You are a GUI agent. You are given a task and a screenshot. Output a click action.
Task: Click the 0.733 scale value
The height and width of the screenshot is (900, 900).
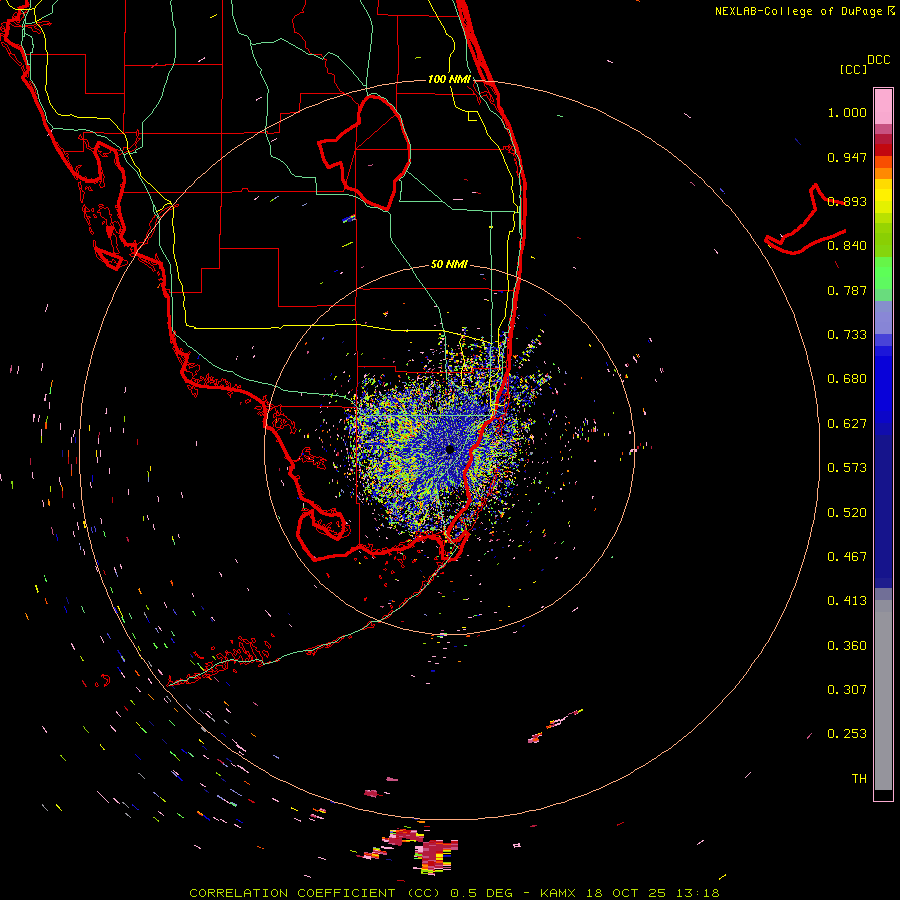[847, 335]
